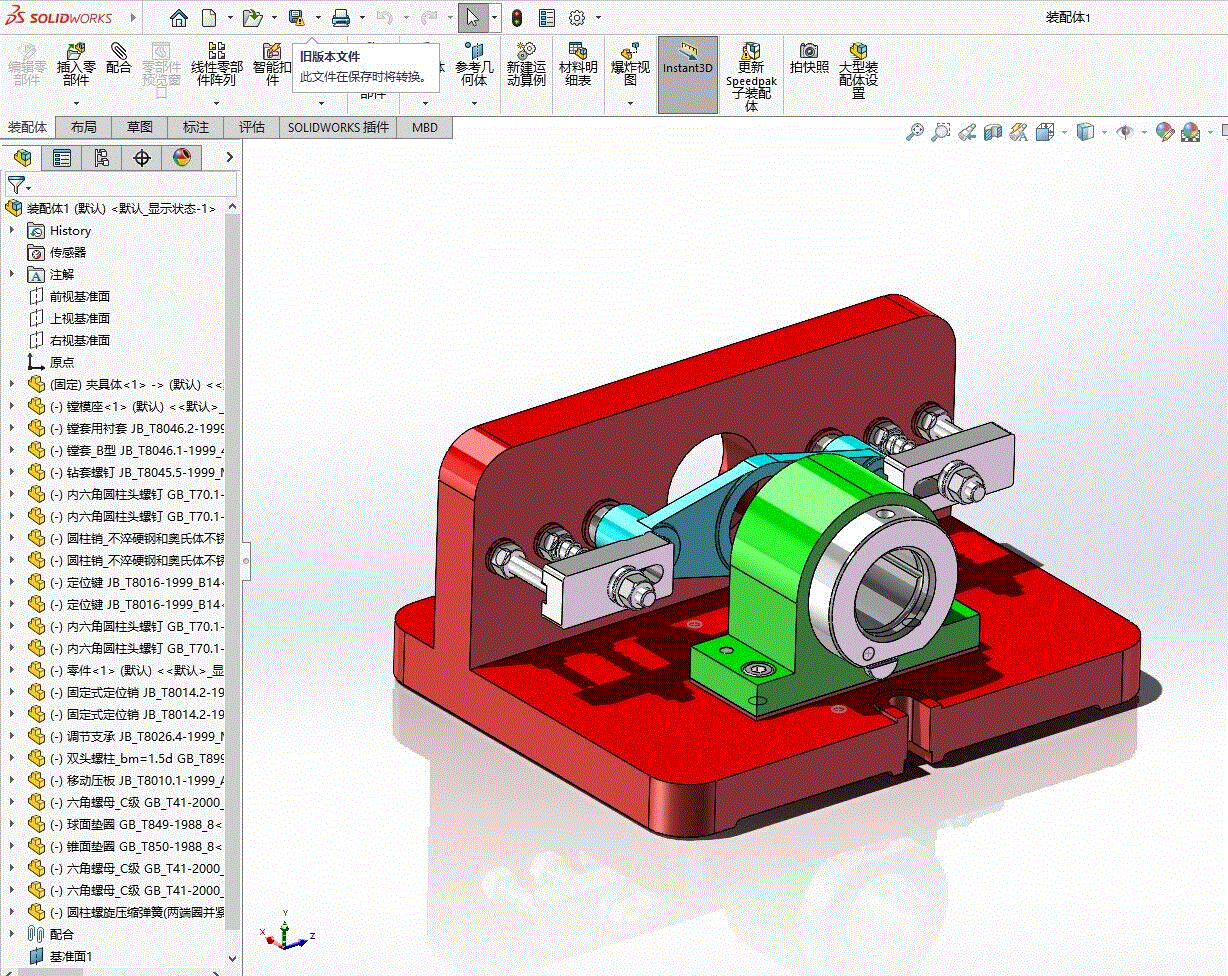Expand View Orientation dropdown arrow
Screen dimensions: 1228x976
coord(1063,132)
